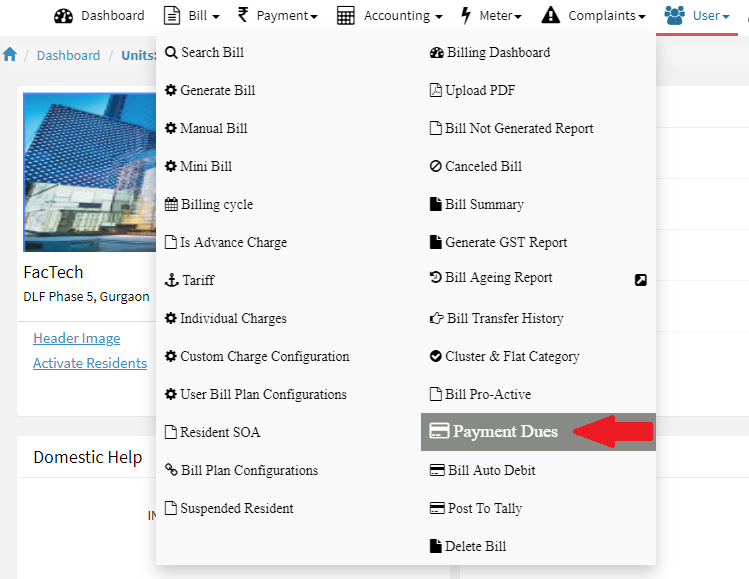
Task: Expand the Accounting dropdown menu
Action: [439, 16]
